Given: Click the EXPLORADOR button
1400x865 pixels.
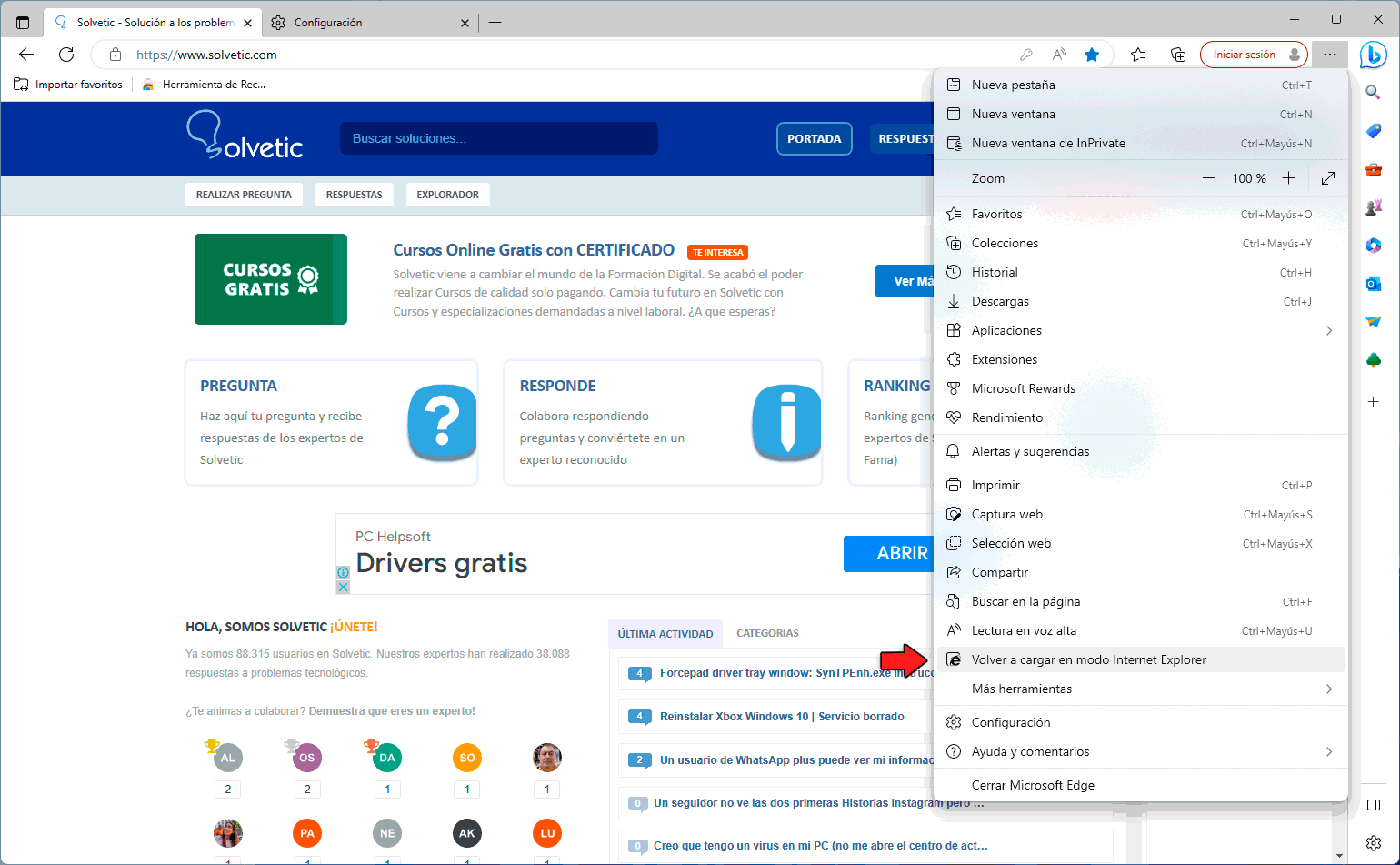Looking at the screenshot, I should (447, 195).
